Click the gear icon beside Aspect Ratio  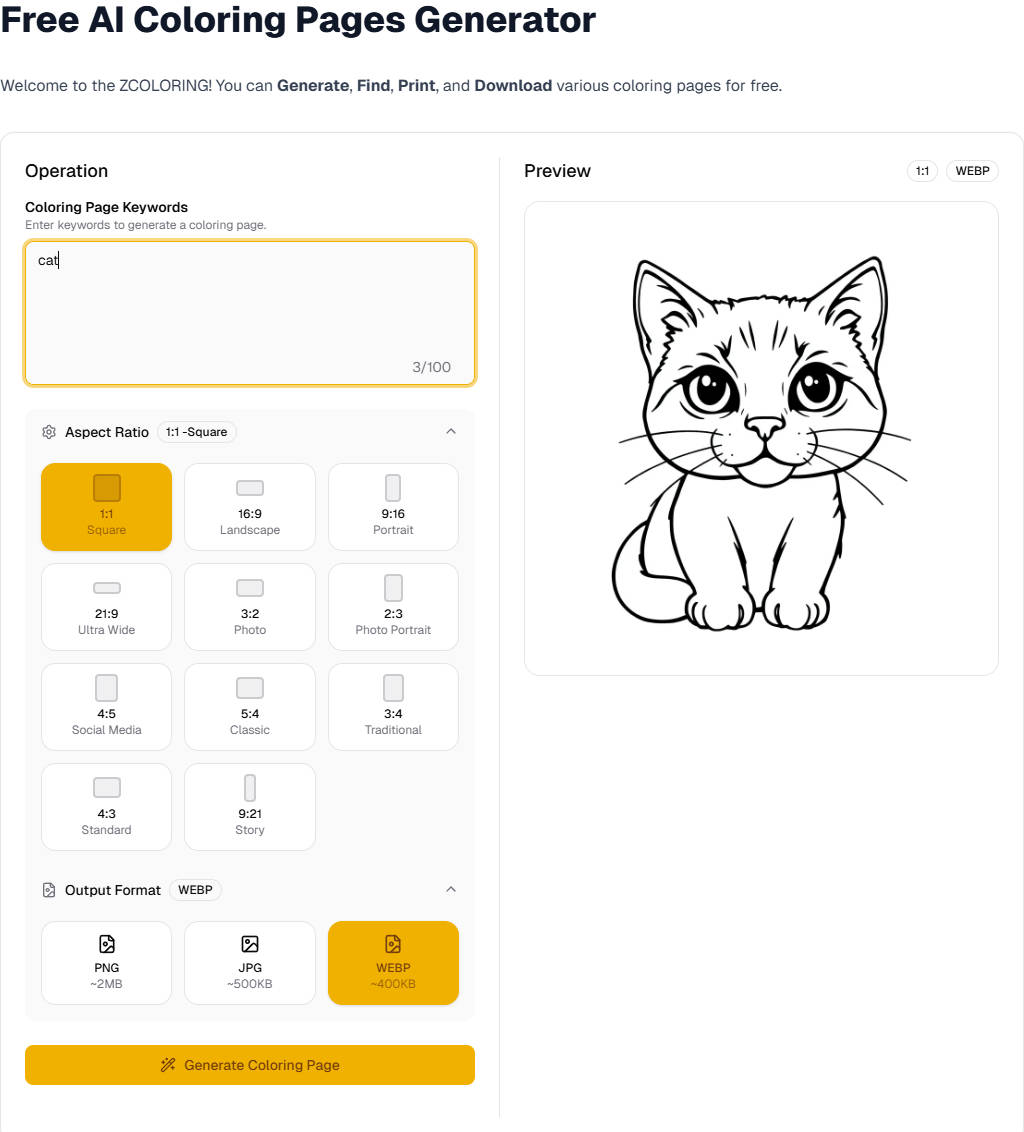coord(49,432)
